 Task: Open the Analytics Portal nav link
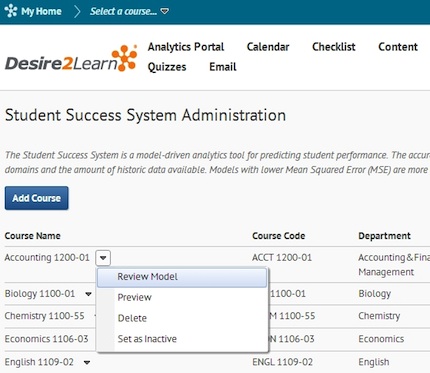point(186,47)
